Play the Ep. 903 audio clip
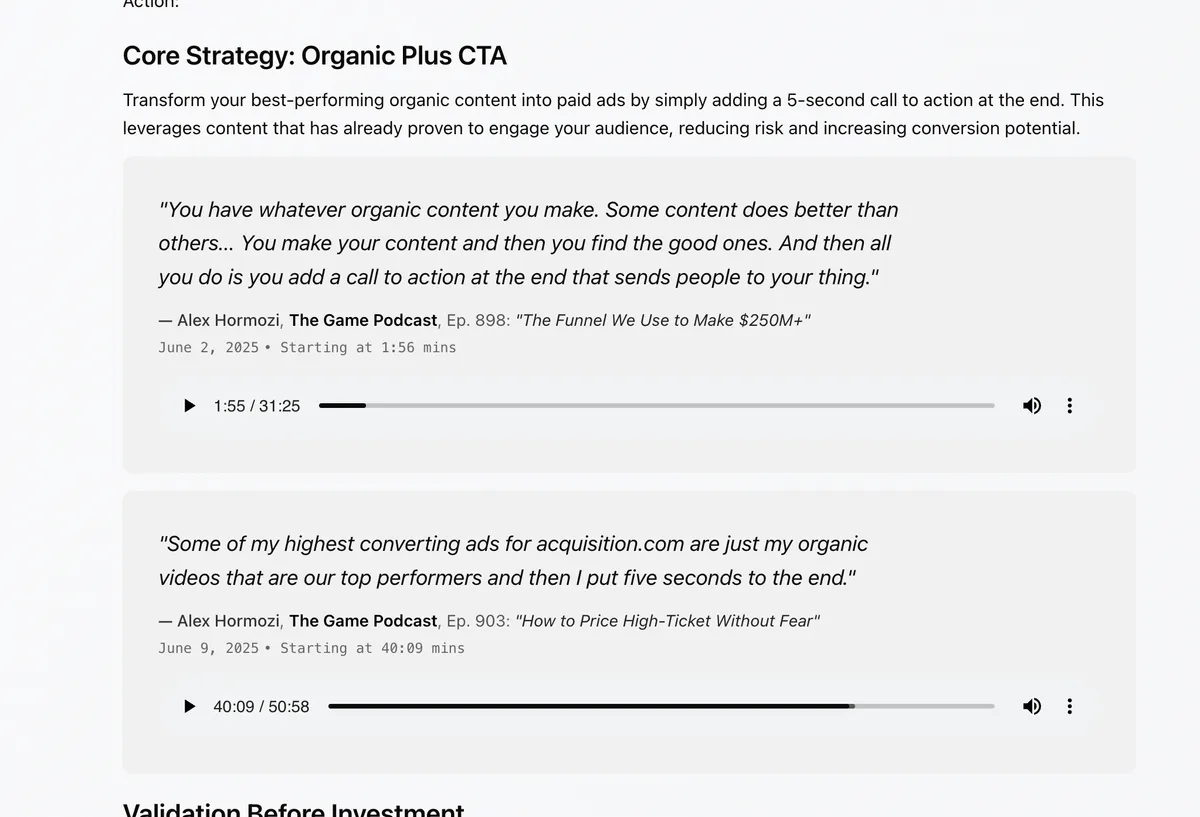The width and height of the screenshot is (1200, 817). pos(190,707)
